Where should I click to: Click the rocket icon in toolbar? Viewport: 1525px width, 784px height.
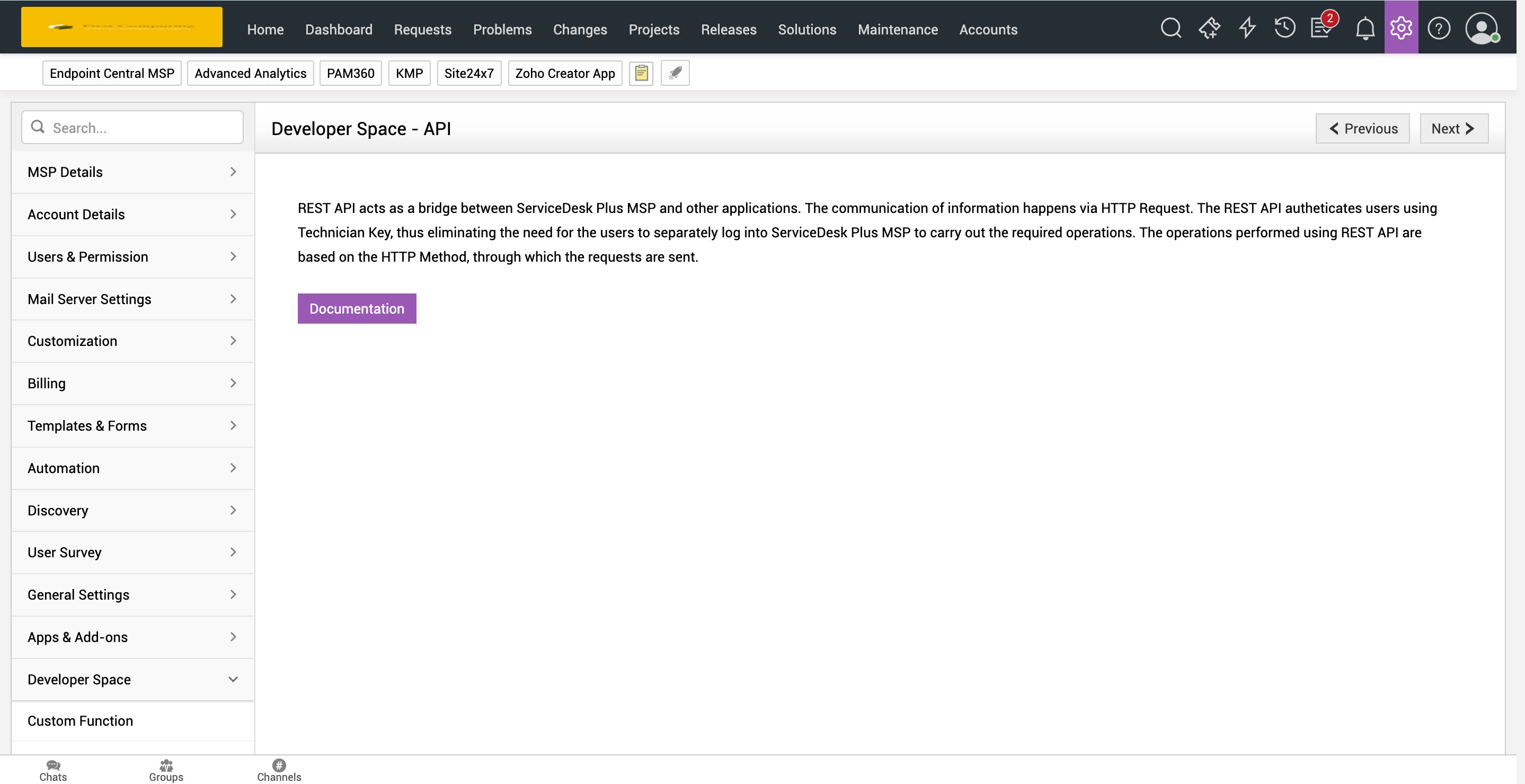(675, 73)
